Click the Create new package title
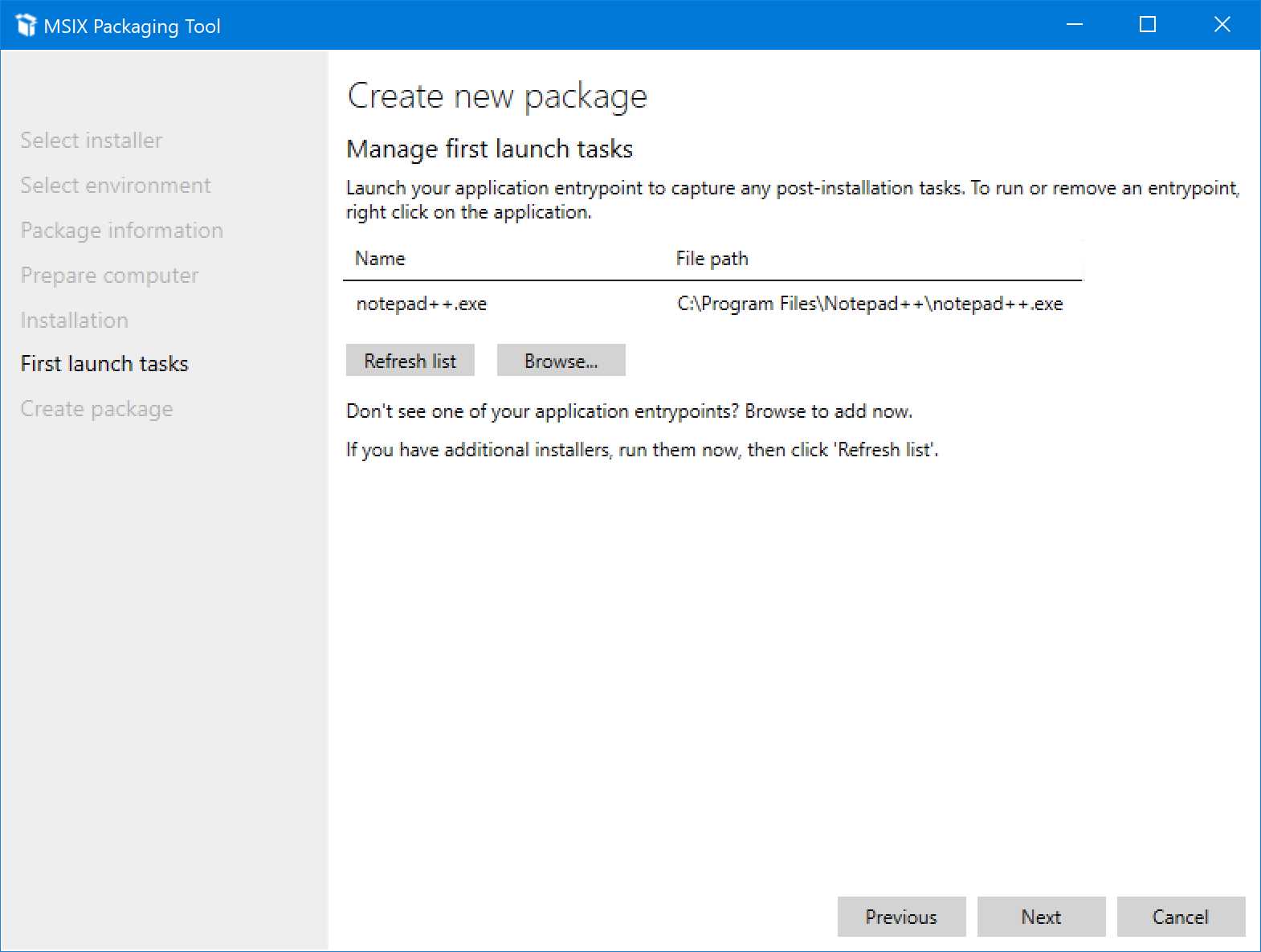 (497, 96)
